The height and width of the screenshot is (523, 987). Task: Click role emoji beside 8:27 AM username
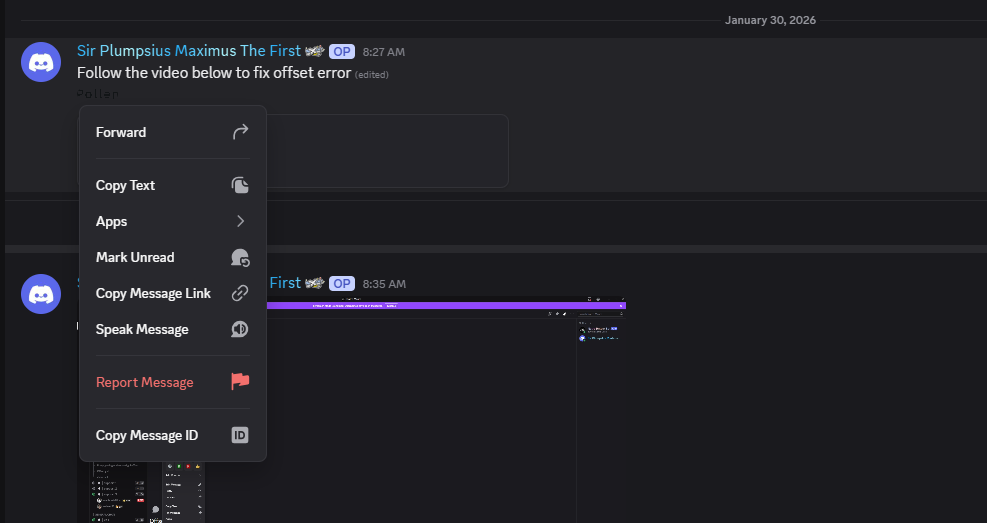pos(315,51)
